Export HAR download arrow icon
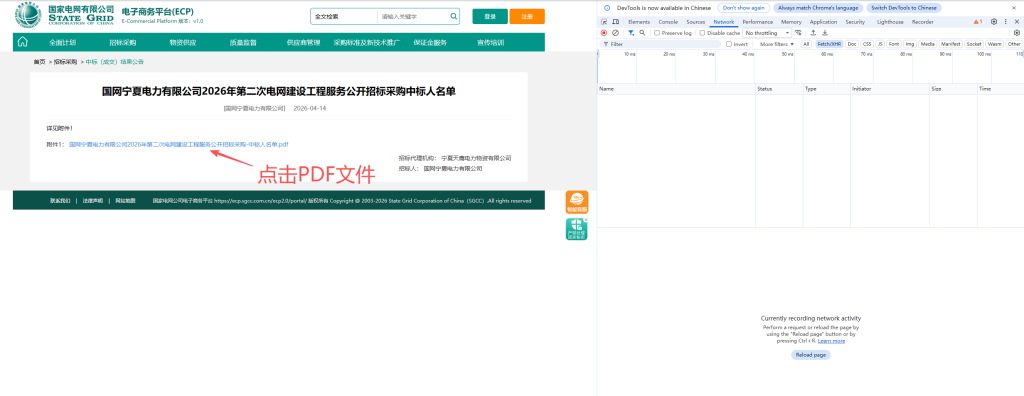Viewport: 1024px width, 396px height. (x=825, y=33)
